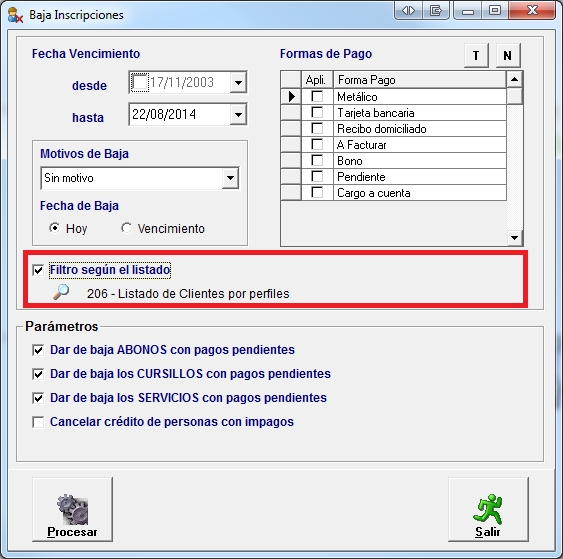Select the Recibo domiciliado row

click(393, 129)
